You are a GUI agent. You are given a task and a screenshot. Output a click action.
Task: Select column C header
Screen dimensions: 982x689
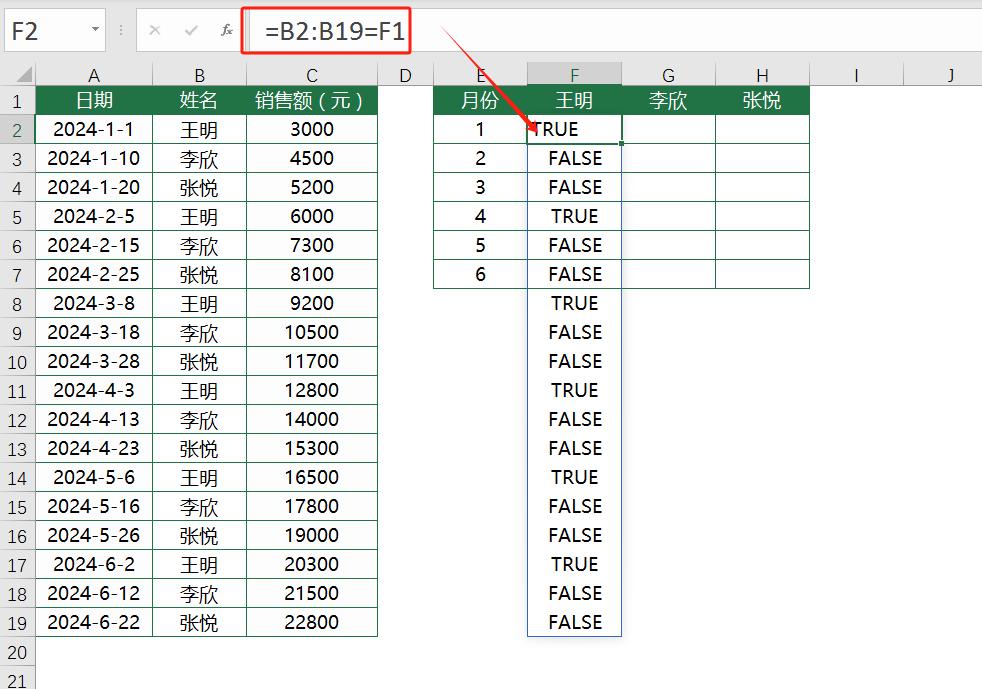pyautogui.click(x=312, y=75)
